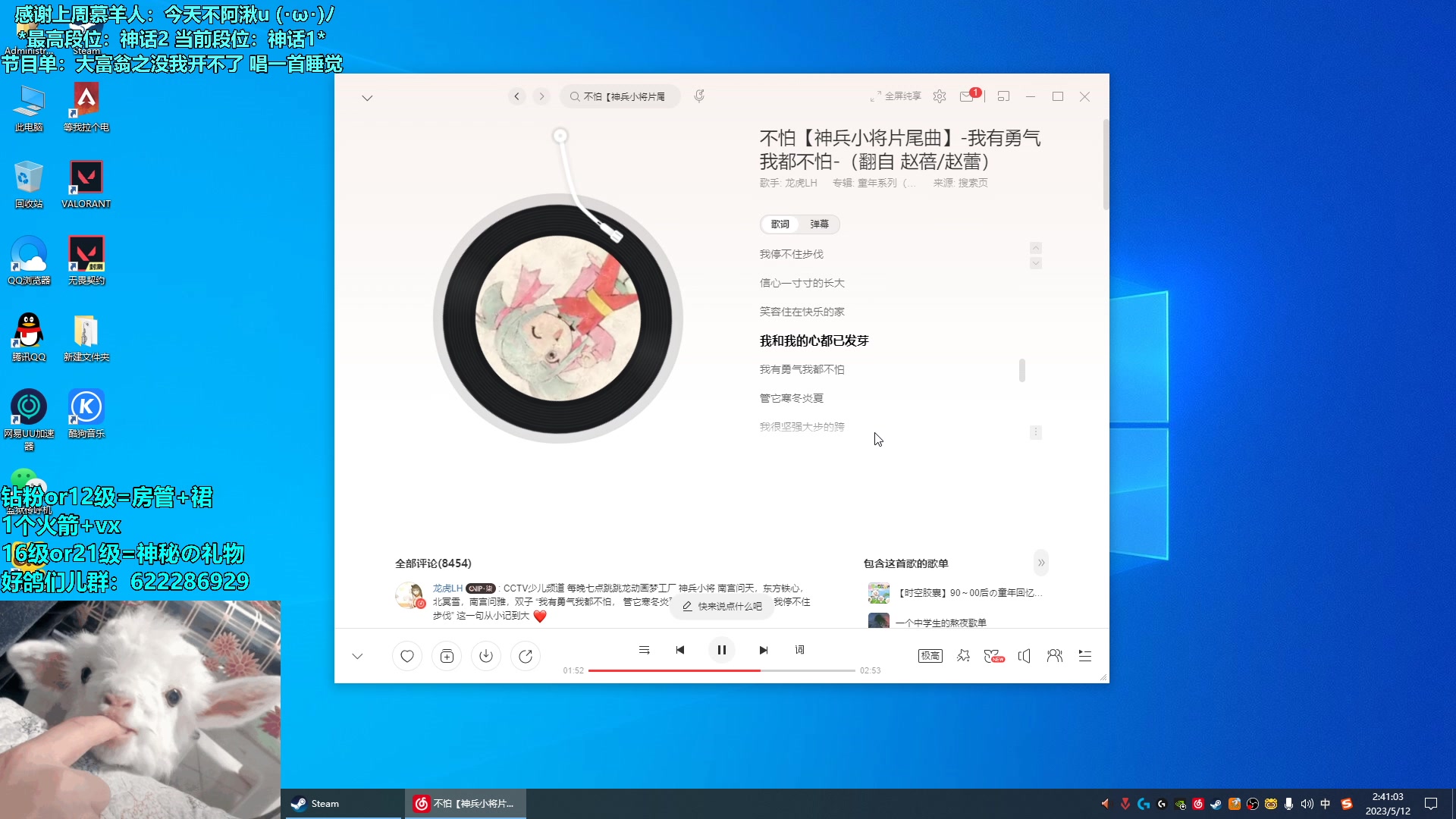The height and width of the screenshot is (819, 1456).
Task: Open the 极高 sound quality selector
Action: (x=930, y=656)
